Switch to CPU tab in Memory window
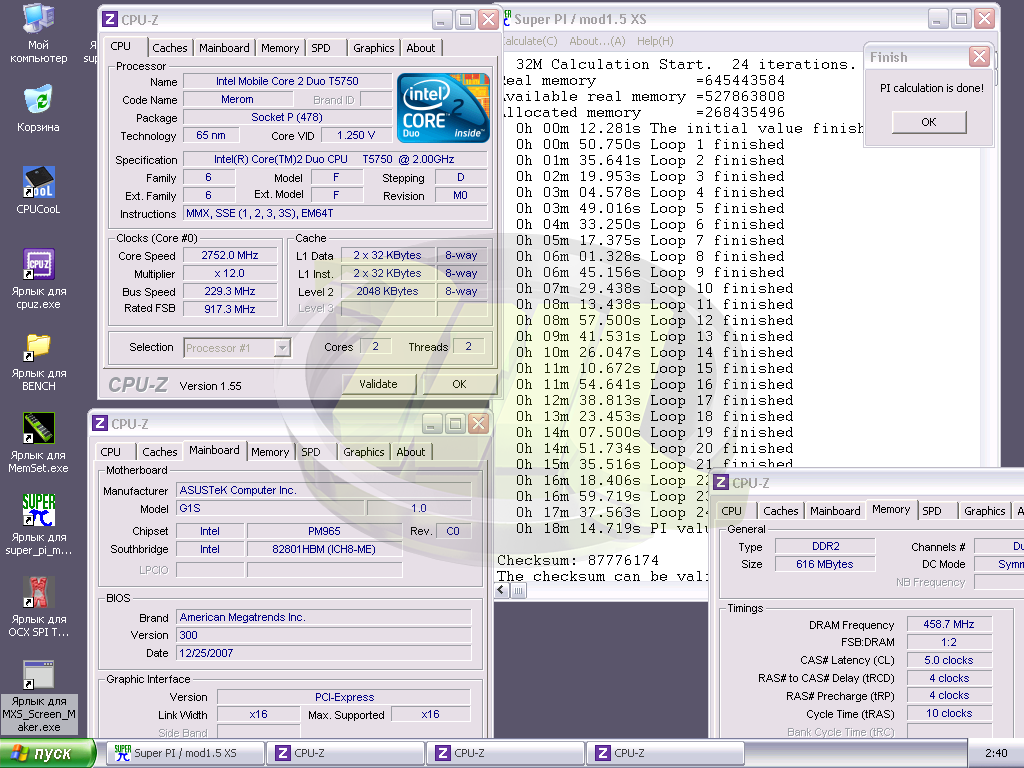 [731, 511]
